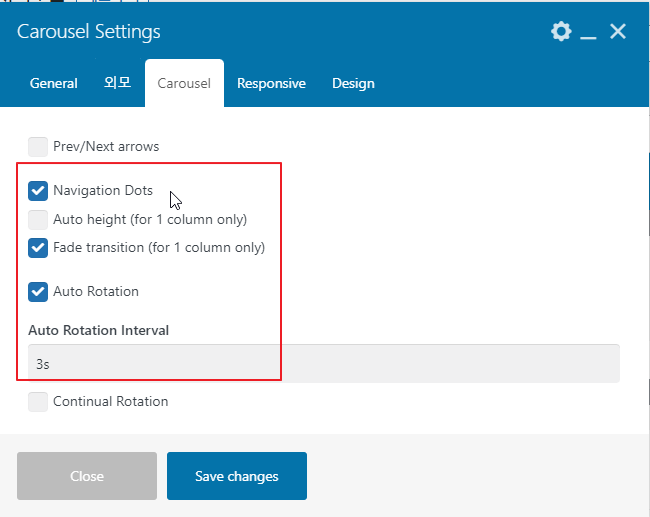Click the Save changes button

click(237, 476)
